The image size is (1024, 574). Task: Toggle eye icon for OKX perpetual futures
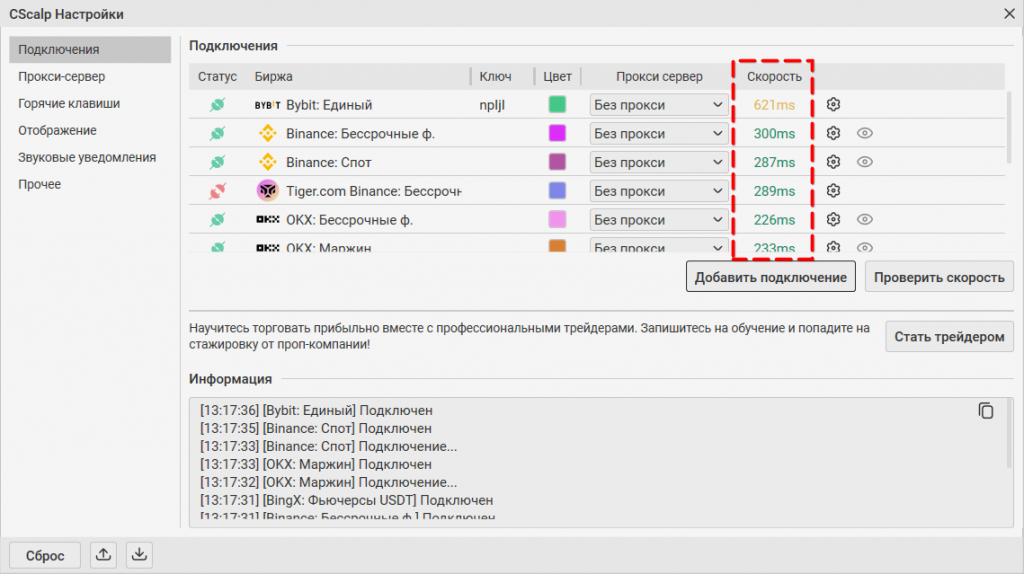(865, 220)
